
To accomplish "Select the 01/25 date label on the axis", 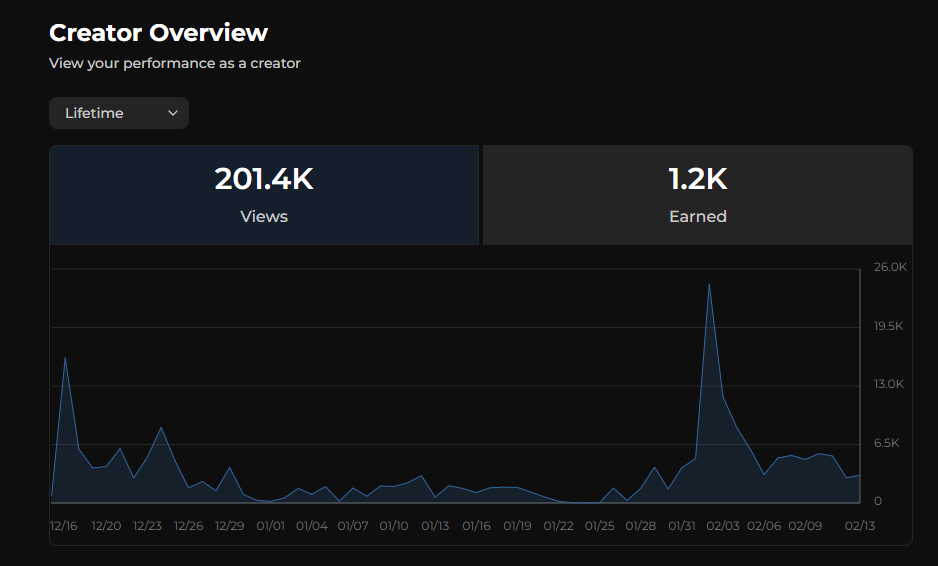I will click(x=599, y=526).
